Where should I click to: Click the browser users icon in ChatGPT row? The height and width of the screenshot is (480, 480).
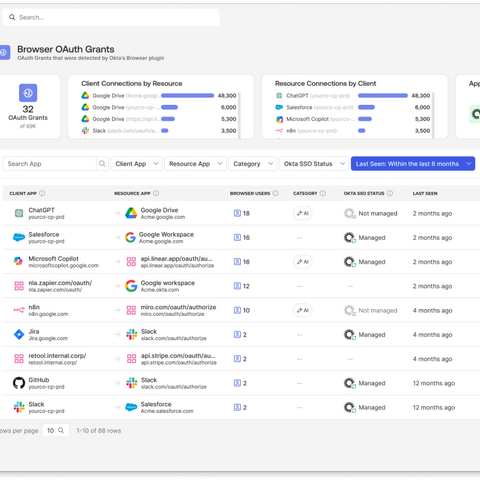[x=237, y=213]
